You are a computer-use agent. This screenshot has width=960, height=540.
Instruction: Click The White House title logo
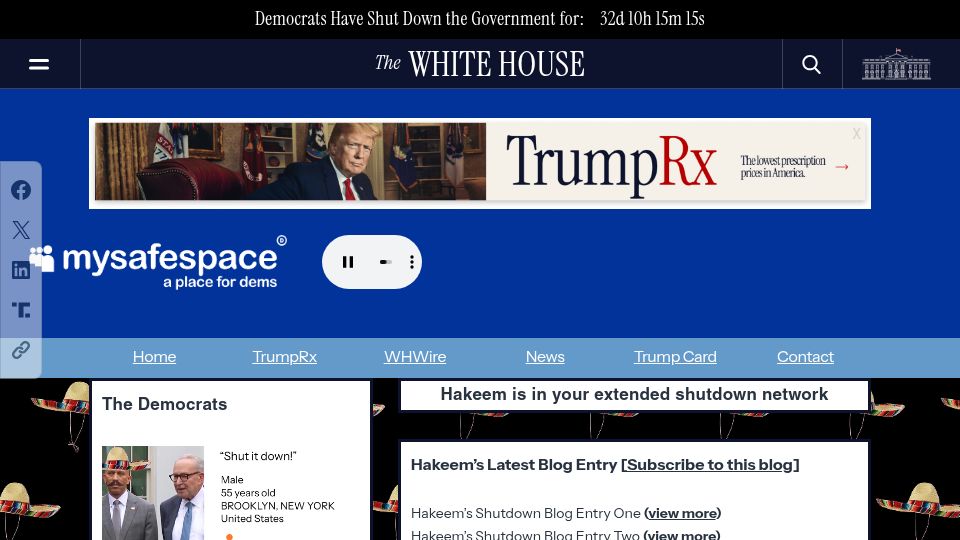(480, 64)
